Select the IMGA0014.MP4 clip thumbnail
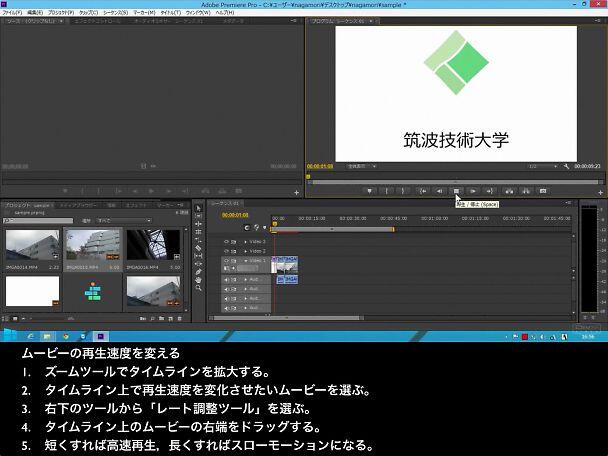The width and height of the screenshot is (608, 456). pyautogui.click(x=33, y=245)
